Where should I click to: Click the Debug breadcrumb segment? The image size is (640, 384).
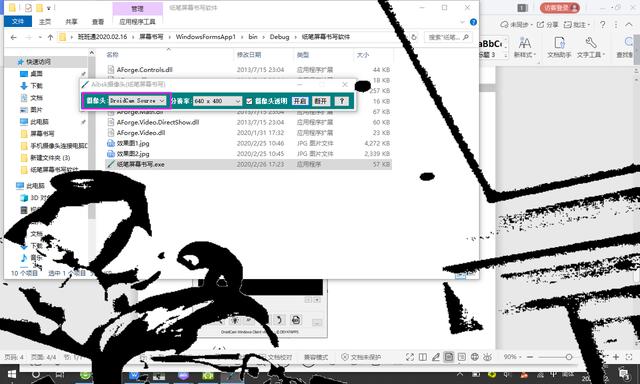(279, 37)
